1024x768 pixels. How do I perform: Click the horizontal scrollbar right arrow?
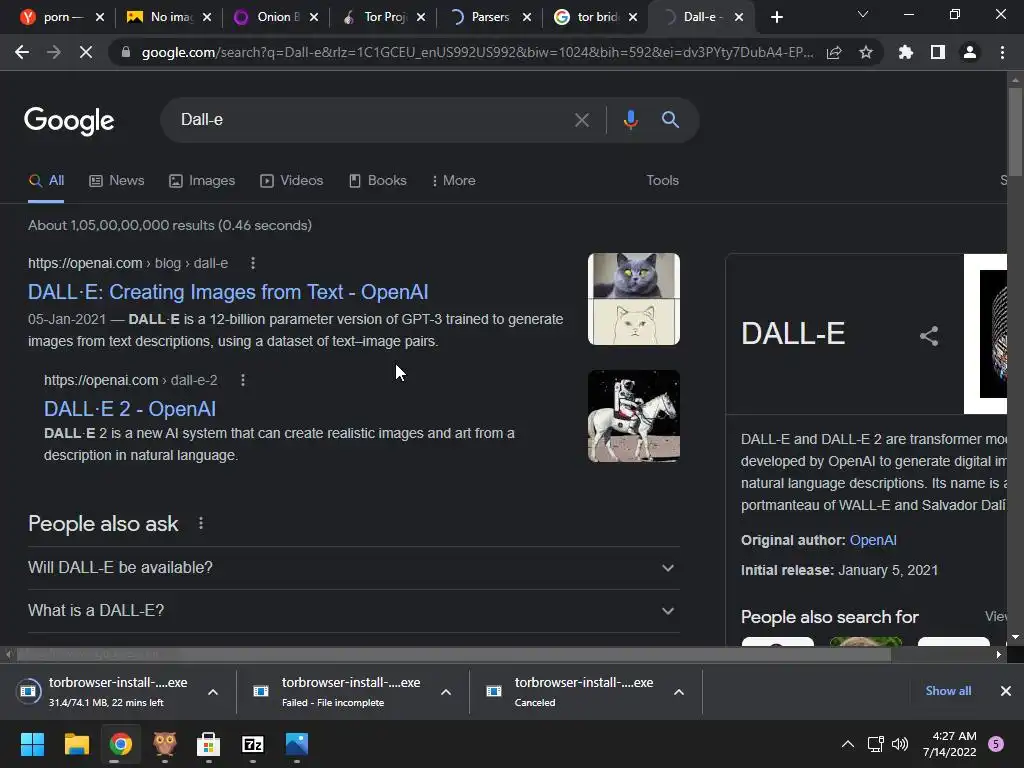click(x=999, y=654)
